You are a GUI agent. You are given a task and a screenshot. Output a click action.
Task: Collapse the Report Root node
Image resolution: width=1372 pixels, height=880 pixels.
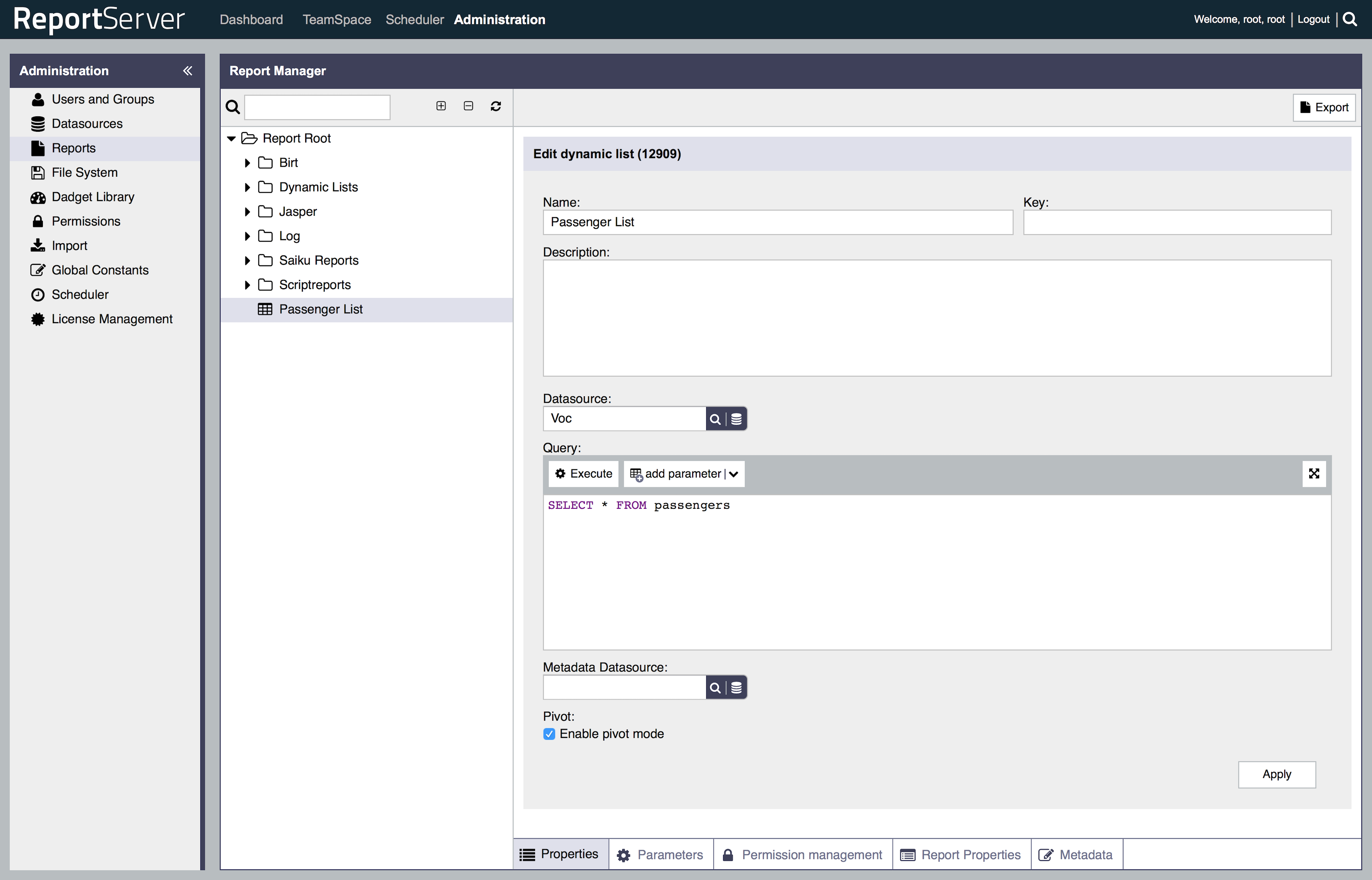click(x=231, y=139)
